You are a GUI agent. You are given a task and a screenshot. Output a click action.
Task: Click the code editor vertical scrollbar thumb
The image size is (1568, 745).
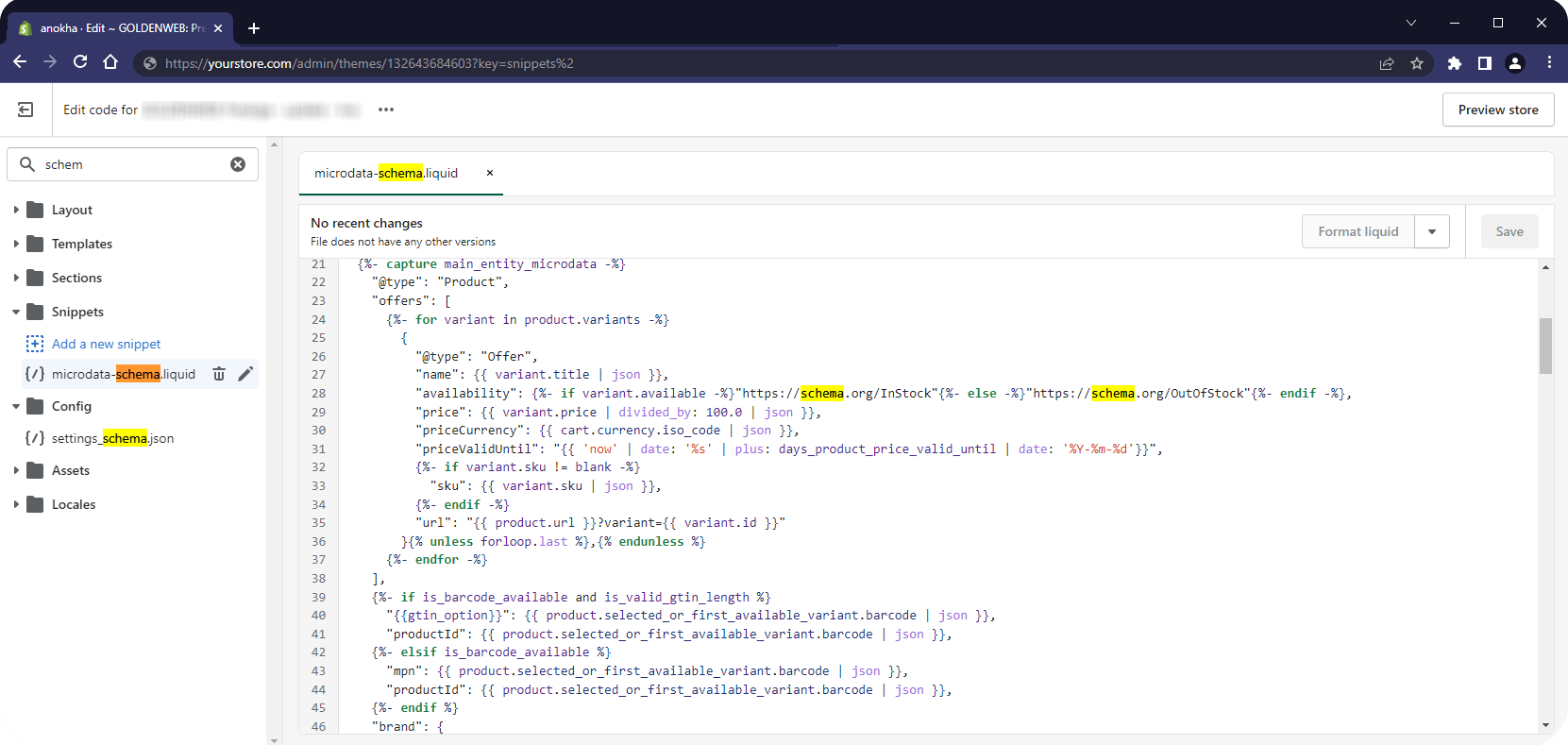click(x=1545, y=346)
